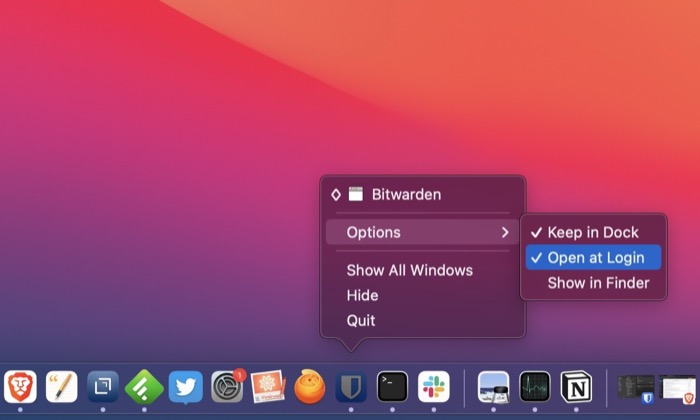Open Feedly from the Dock

[144, 386]
